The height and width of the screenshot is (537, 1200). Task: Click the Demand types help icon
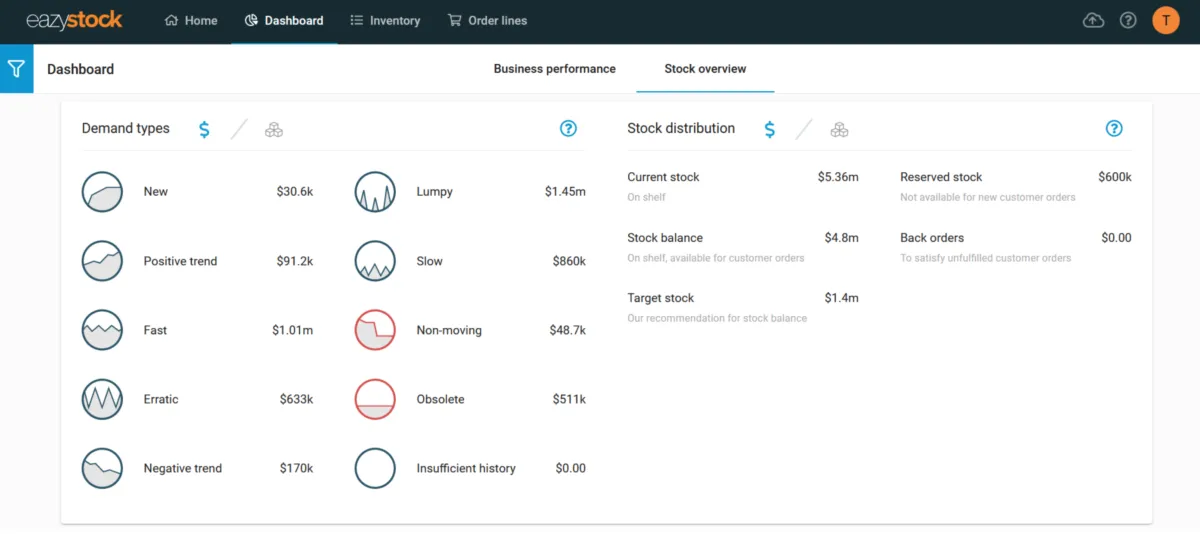click(x=569, y=128)
